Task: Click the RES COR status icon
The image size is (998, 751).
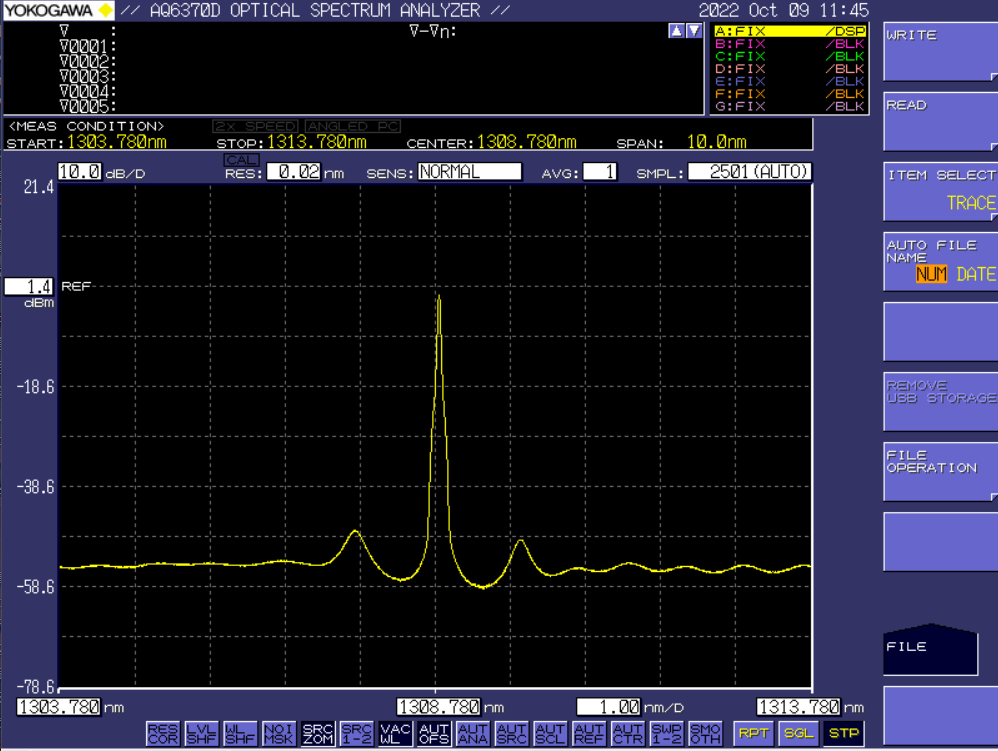Action: (x=162, y=733)
